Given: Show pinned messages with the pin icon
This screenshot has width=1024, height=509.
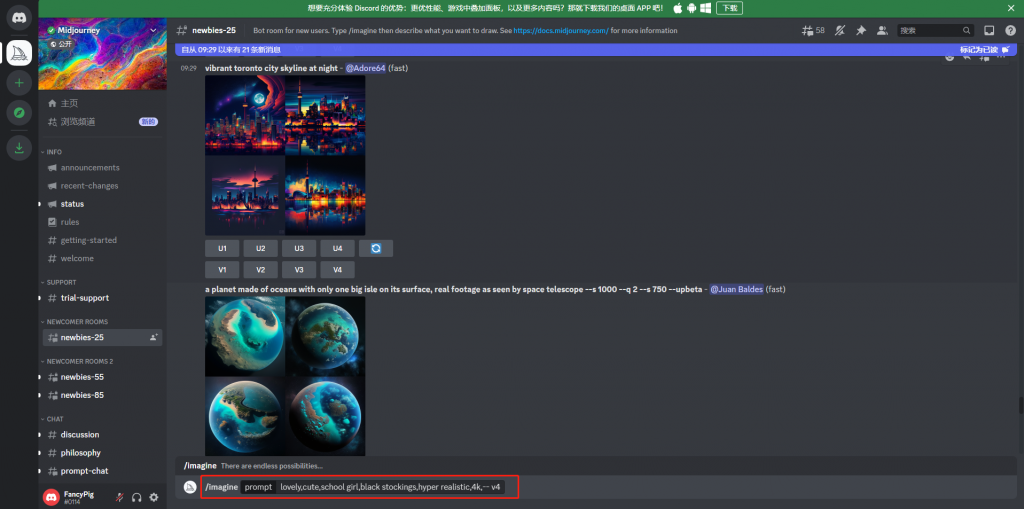Looking at the screenshot, I should [x=861, y=30].
